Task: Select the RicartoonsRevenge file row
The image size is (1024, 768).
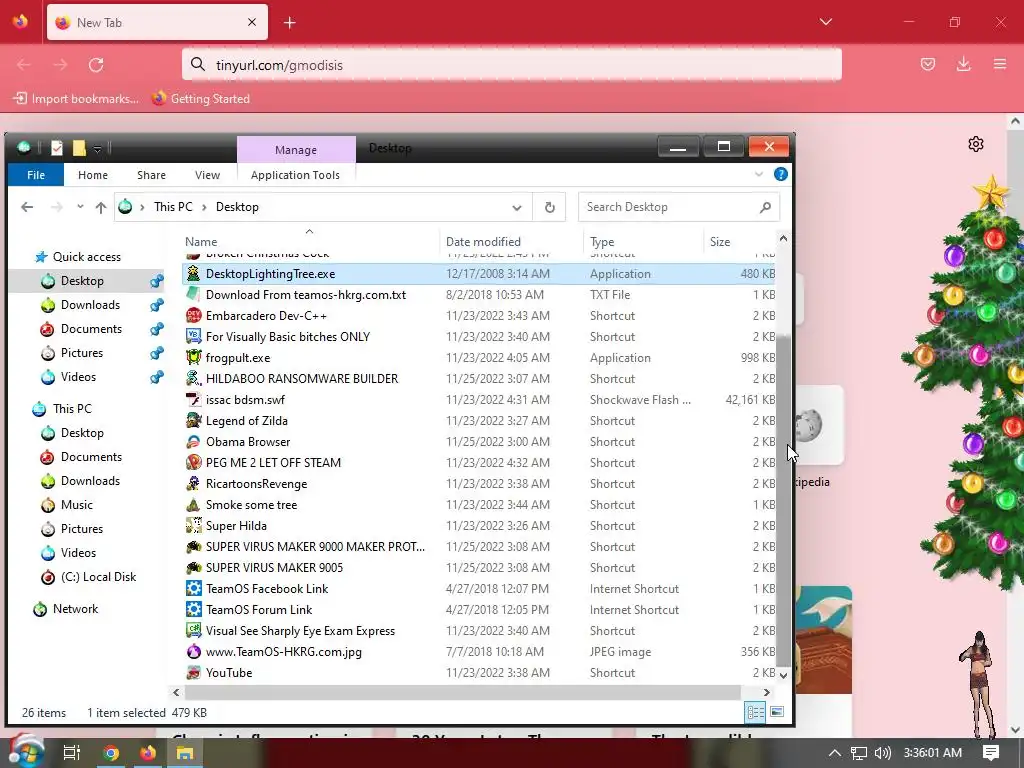Action: (x=480, y=484)
